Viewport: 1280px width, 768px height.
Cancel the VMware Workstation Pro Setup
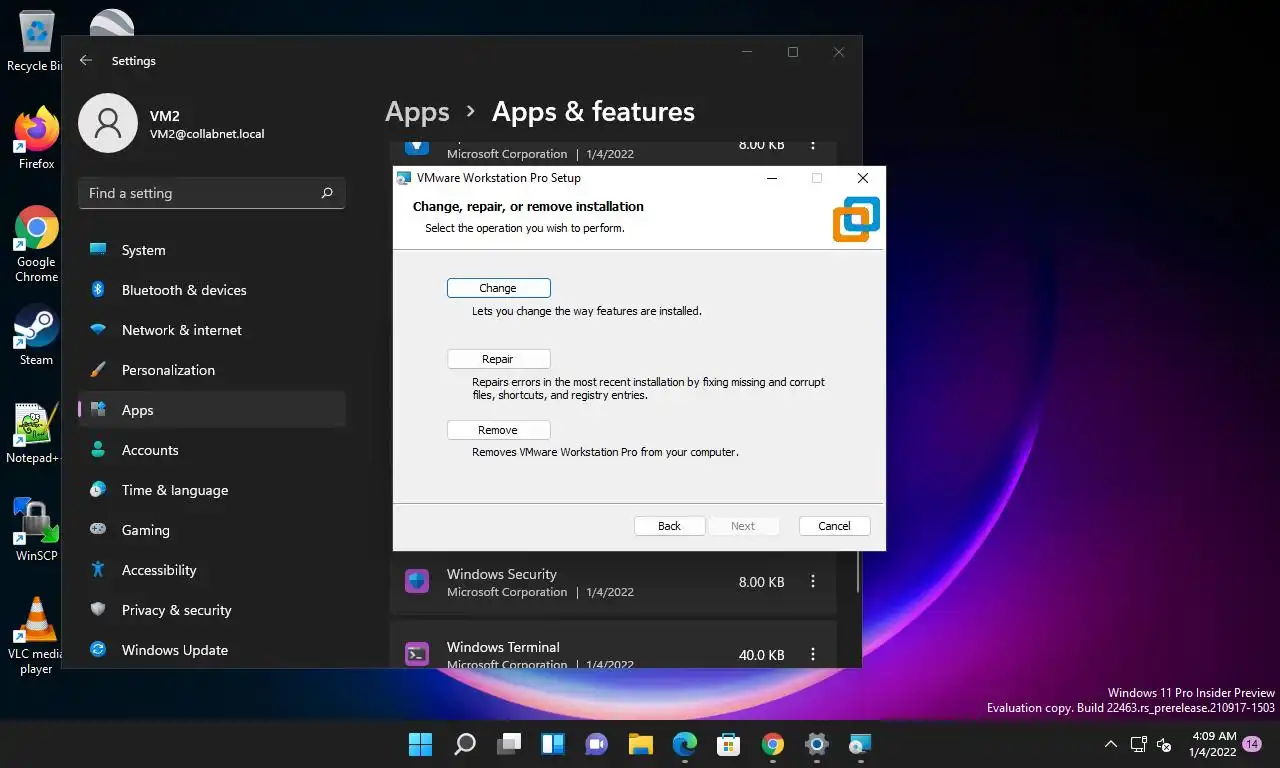coord(834,526)
